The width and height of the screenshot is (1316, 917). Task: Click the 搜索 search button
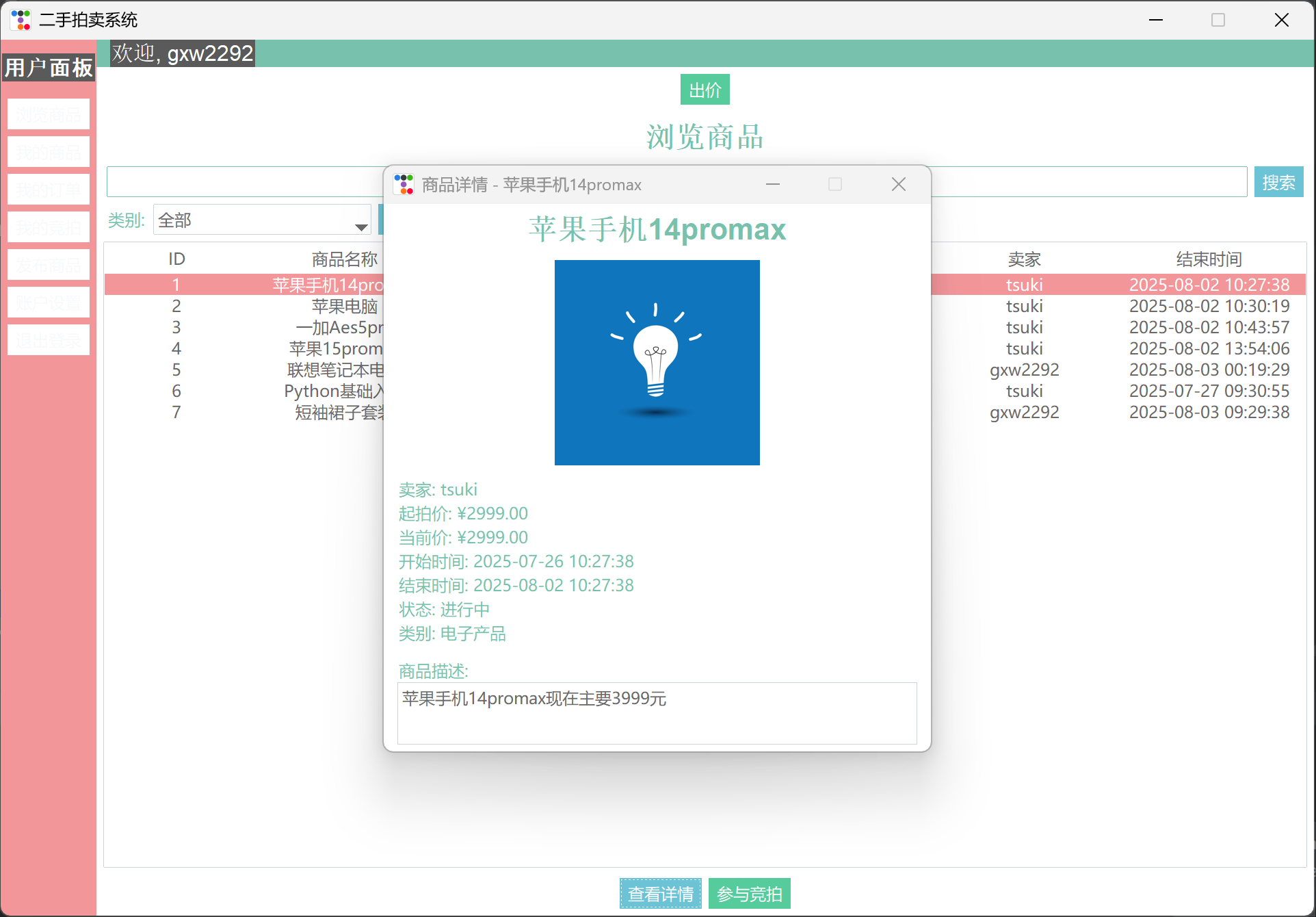point(1278,182)
